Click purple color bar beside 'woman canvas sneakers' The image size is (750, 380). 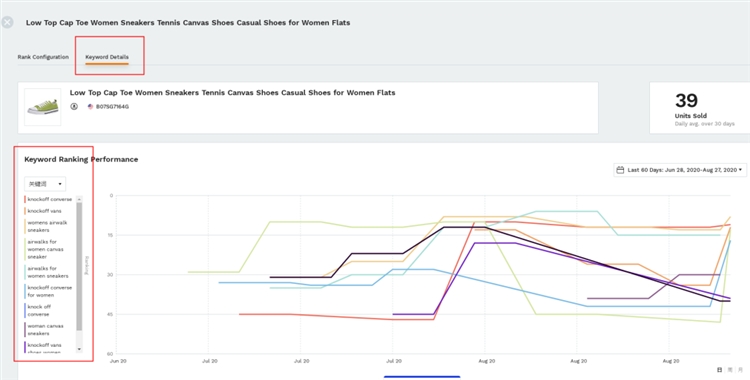point(25,330)
